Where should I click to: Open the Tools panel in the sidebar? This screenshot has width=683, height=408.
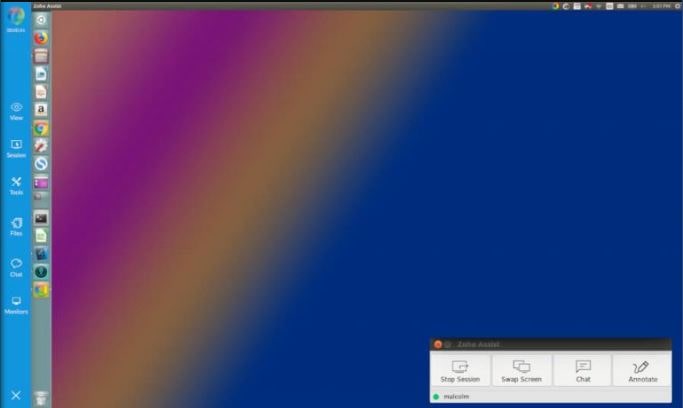tap(16, 186)
